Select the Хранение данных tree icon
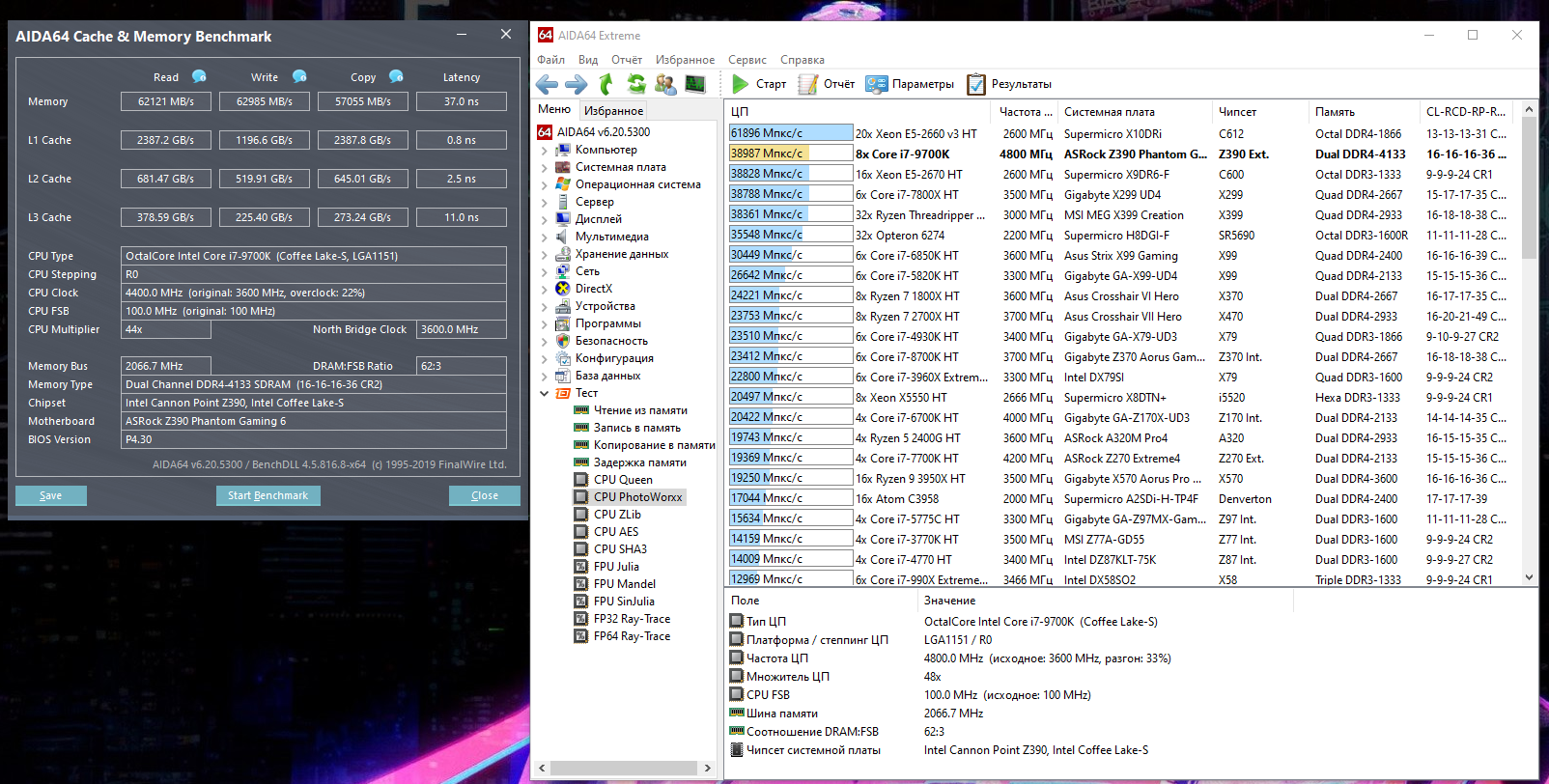Image resolution: width=1549 pixels, height=784 pixels. (x=563, y=254)
